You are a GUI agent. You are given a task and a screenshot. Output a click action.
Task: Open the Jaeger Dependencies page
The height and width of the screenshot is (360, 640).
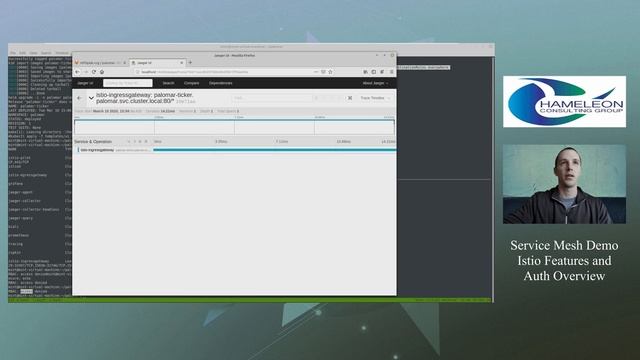click(x=220, y=83)
